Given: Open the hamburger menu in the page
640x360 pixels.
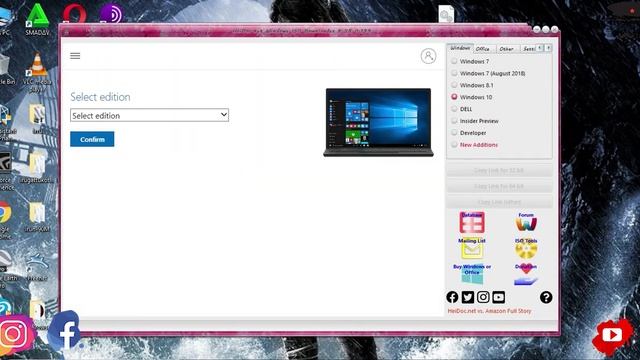Looking at the screenshot, I should coord(75,56).
